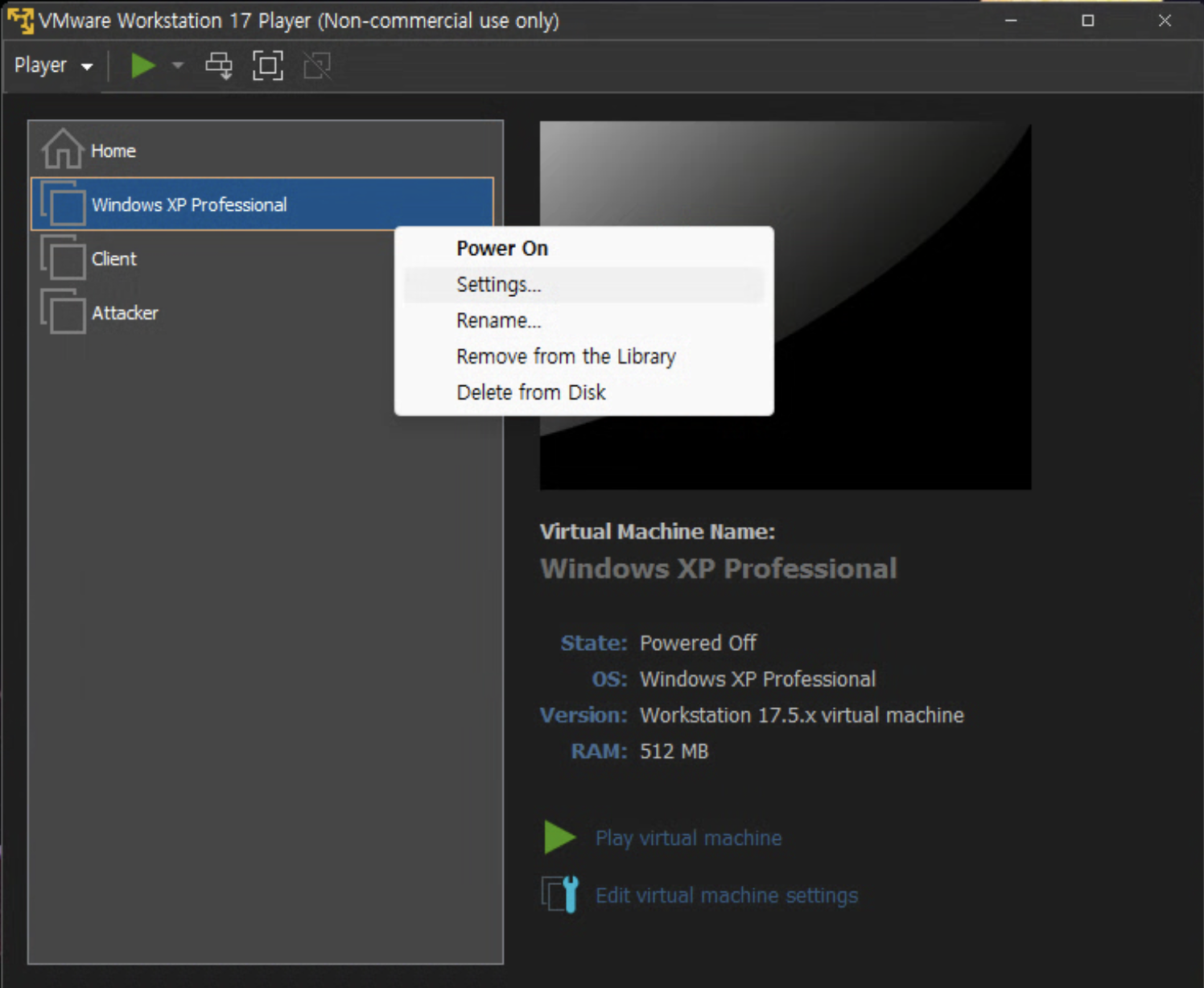The width and height of the screenshot is (1204, 988).
Task: Minimize the VMware Player window
Action: click(x=1011, y=20)
